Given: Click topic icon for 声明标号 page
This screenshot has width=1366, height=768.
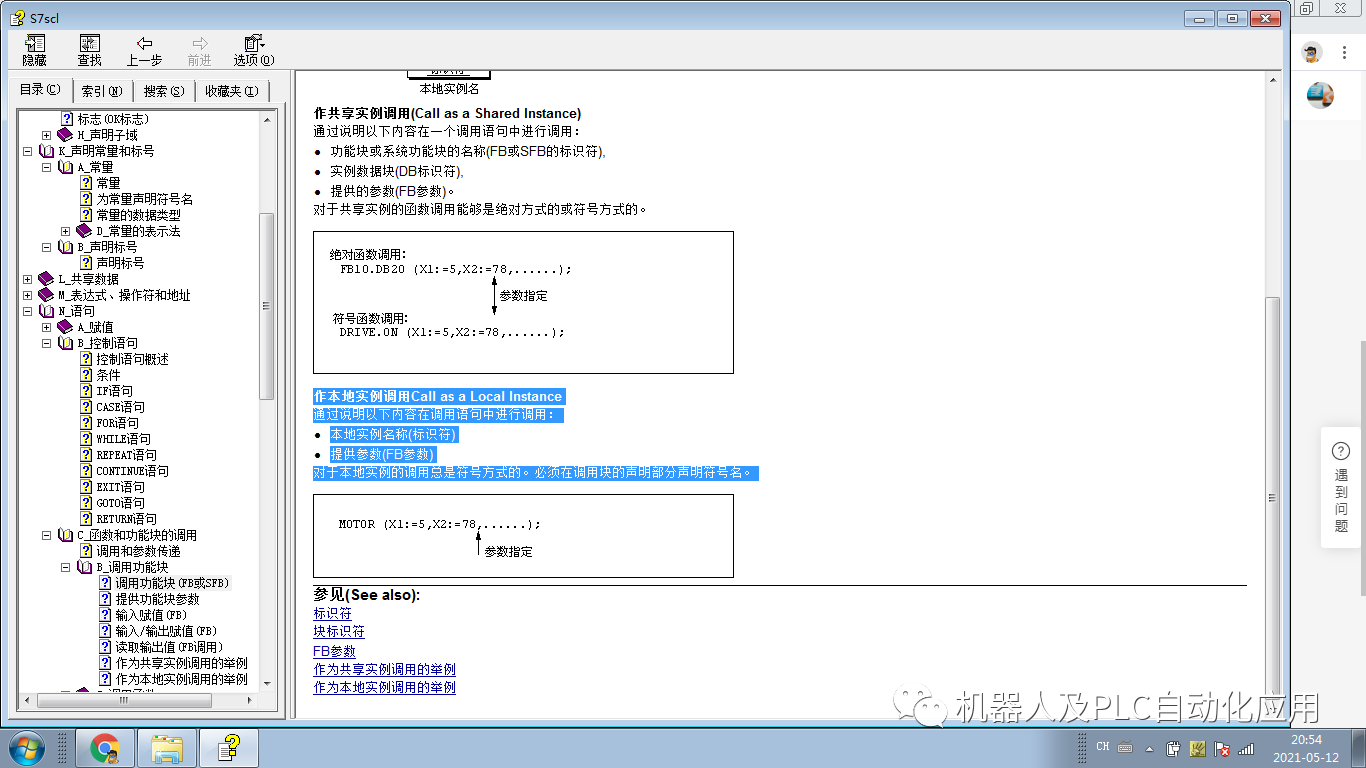Looking at the screenshot, I should pos(86,263).
